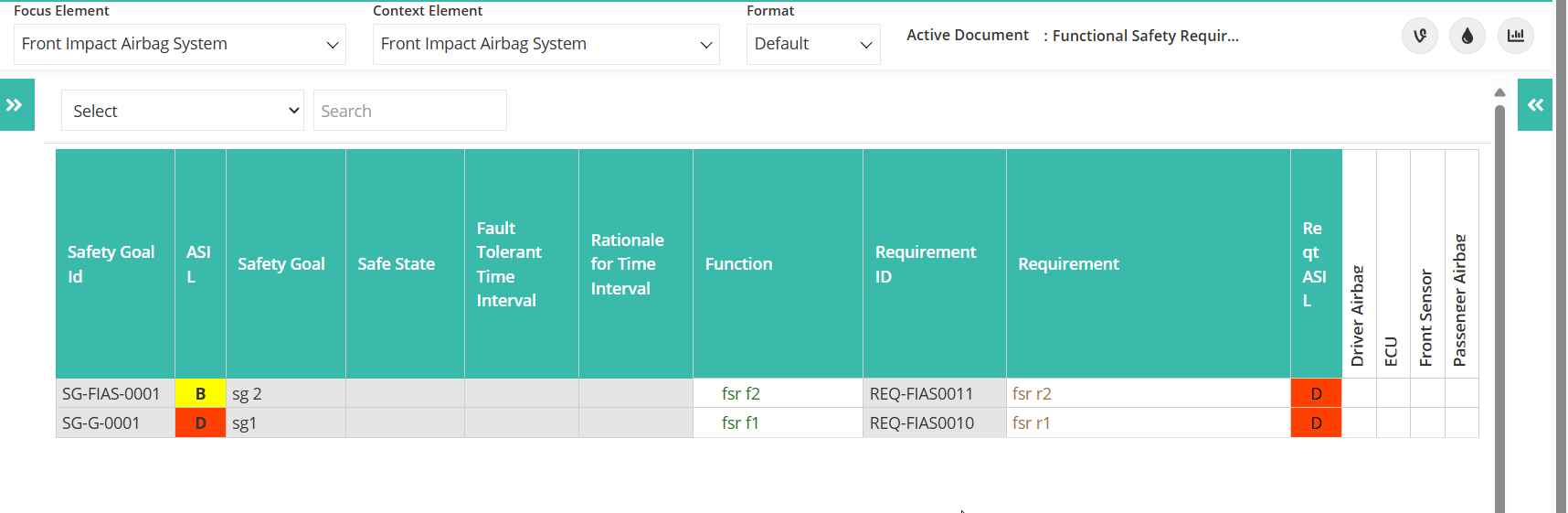The image size is (1568, 513).
Task: Click the scrollbar up arrow
Action: pyautogui.click(x=1499, y=92)
